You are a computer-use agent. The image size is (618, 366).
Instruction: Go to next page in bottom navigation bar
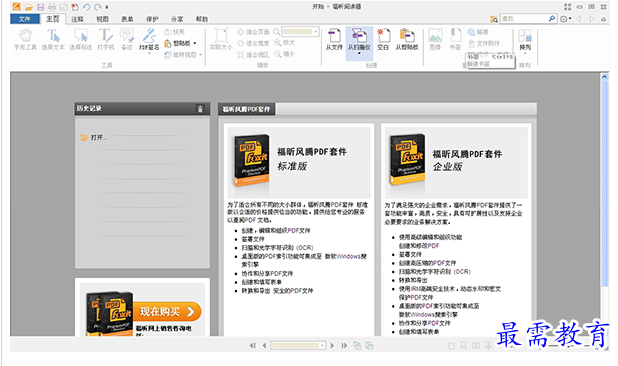click(332, 346)
